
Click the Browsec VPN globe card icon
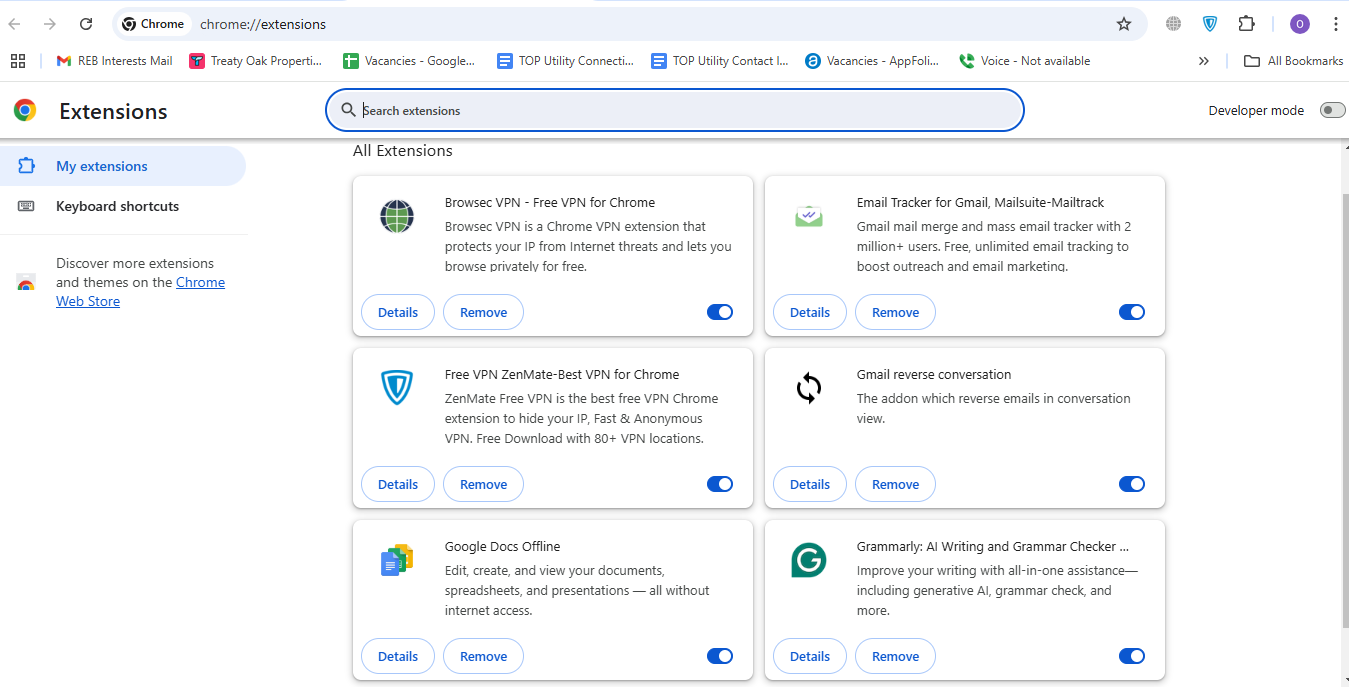397,216
